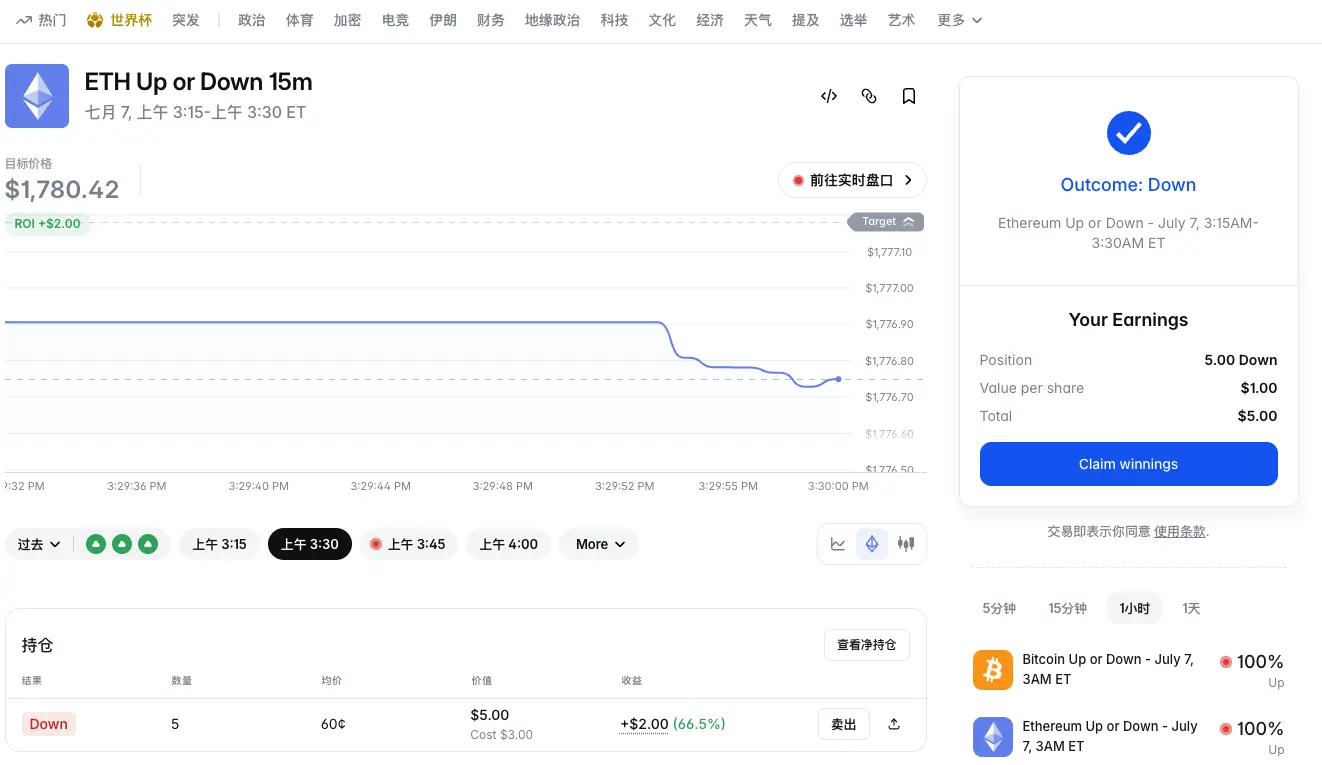Expand the 更多 categories menu
The image size is (1322, 765).
[959, 20]
